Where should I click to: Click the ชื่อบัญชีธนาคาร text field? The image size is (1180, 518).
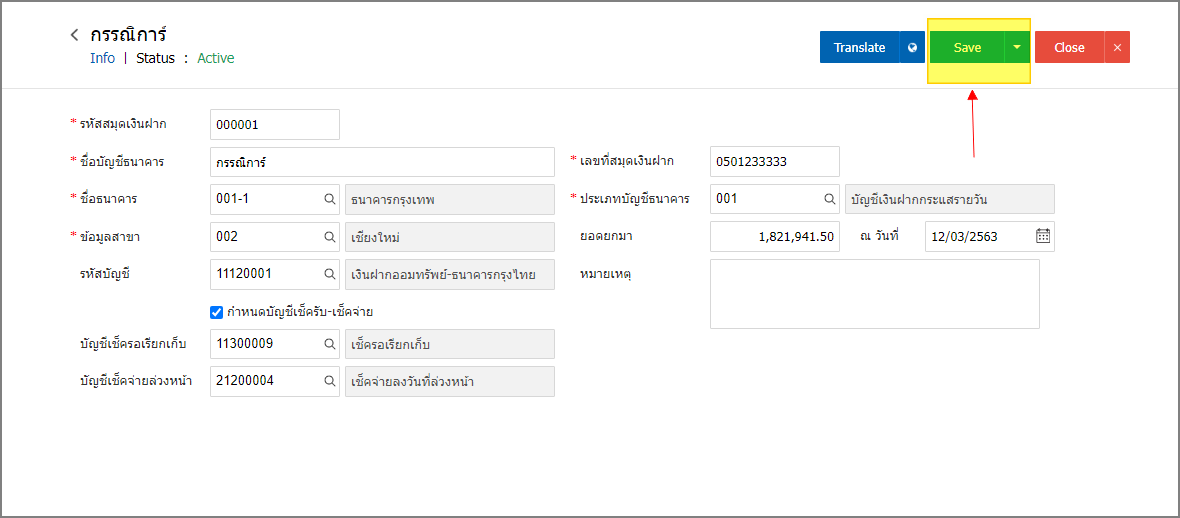[382, 162]
